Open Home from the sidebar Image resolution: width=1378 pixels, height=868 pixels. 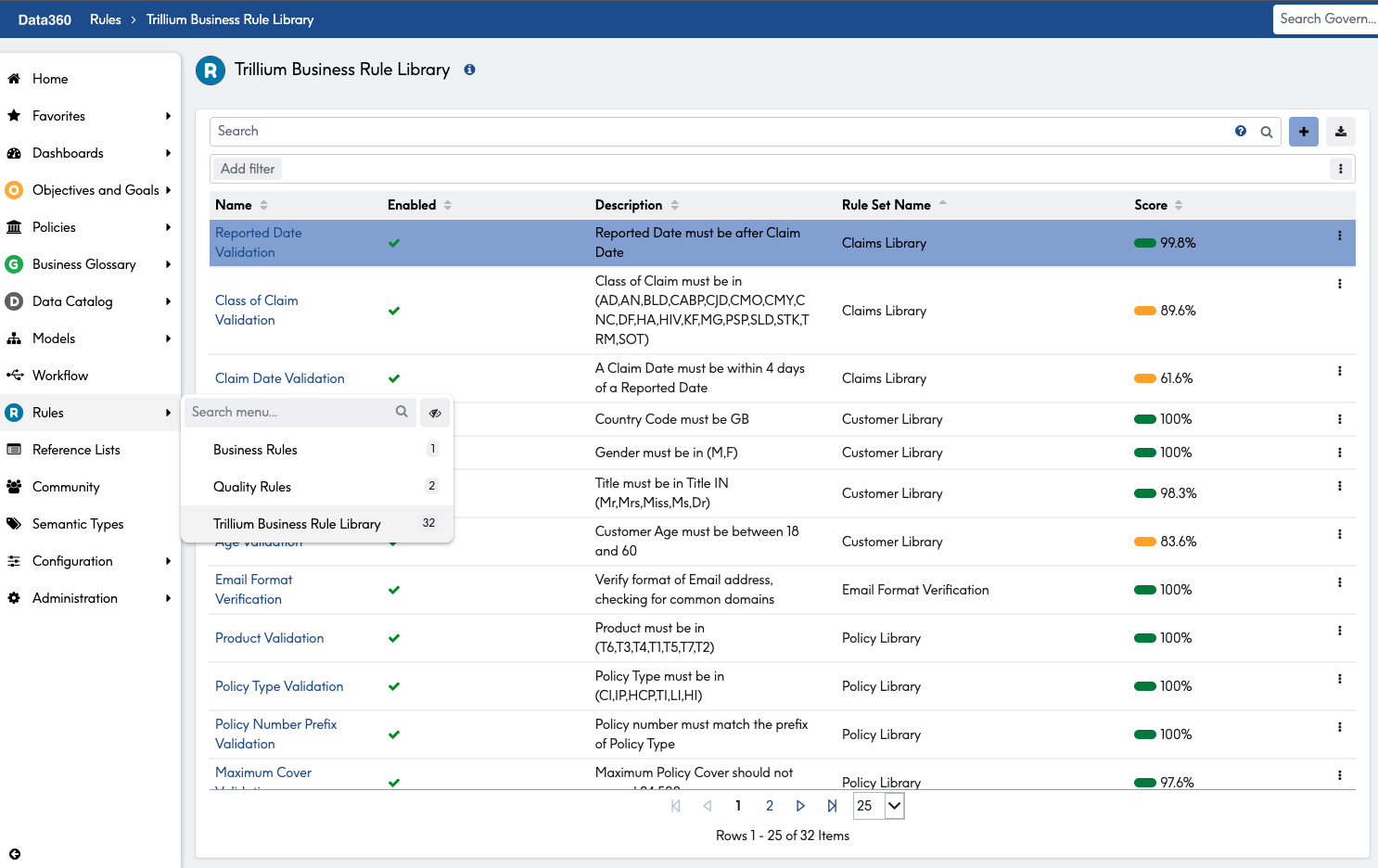tap(50, 79)
